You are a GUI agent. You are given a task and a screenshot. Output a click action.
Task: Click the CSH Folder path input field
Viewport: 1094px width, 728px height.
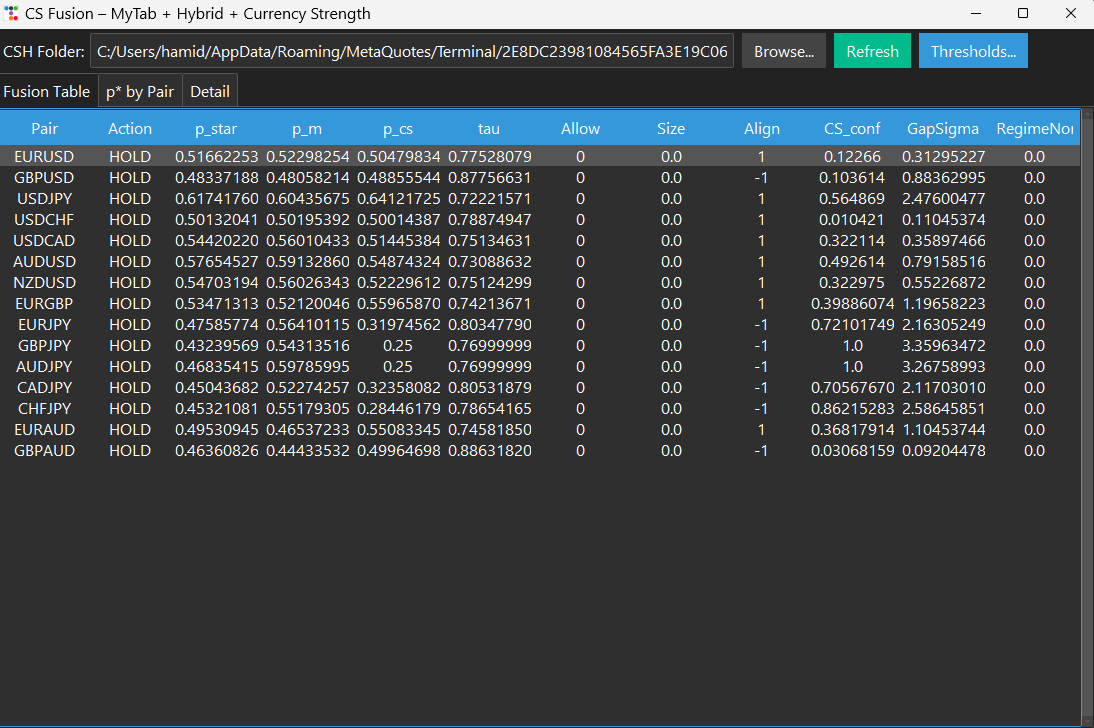[412, 51]
